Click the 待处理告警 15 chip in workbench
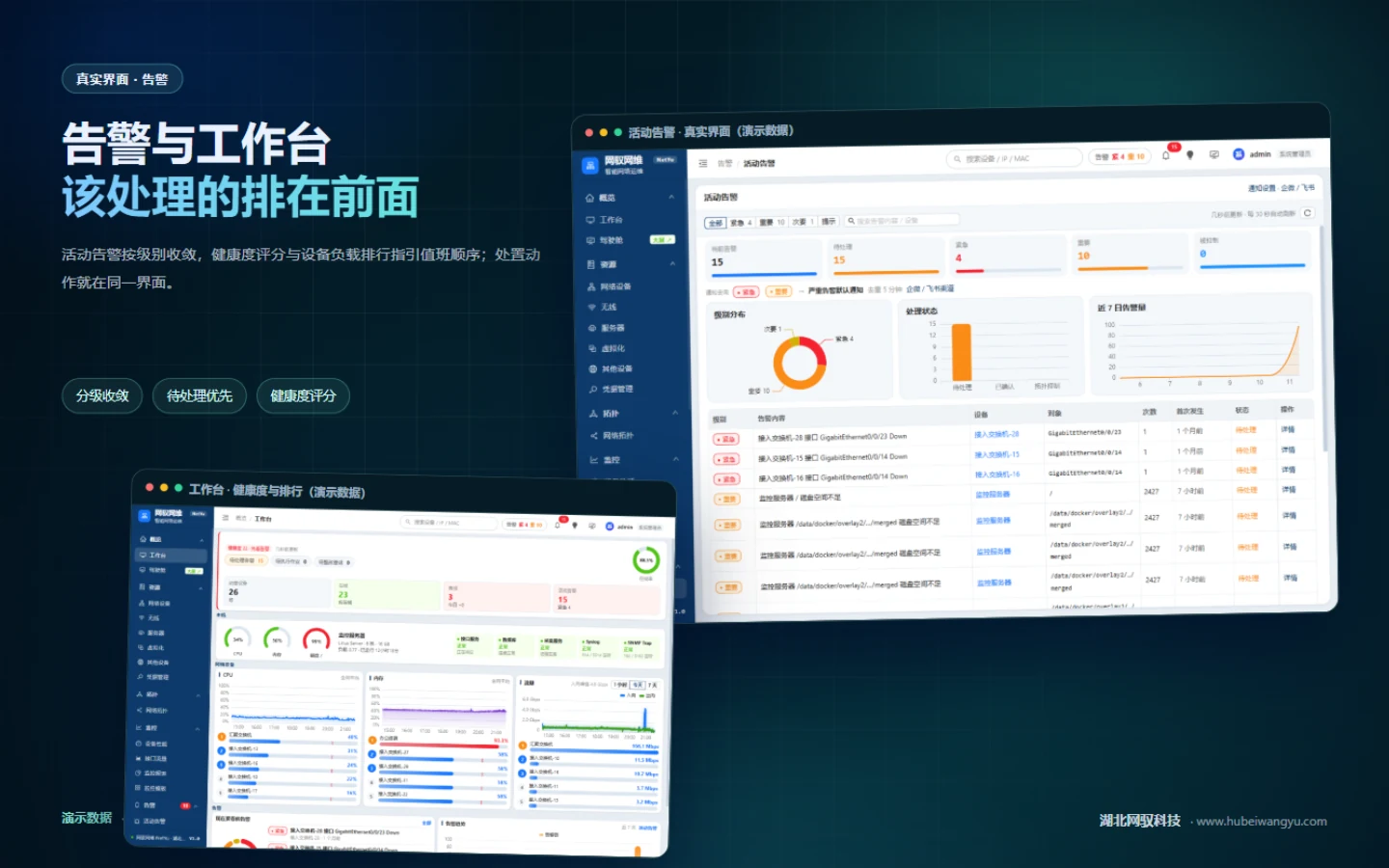 tap(246, 560)
